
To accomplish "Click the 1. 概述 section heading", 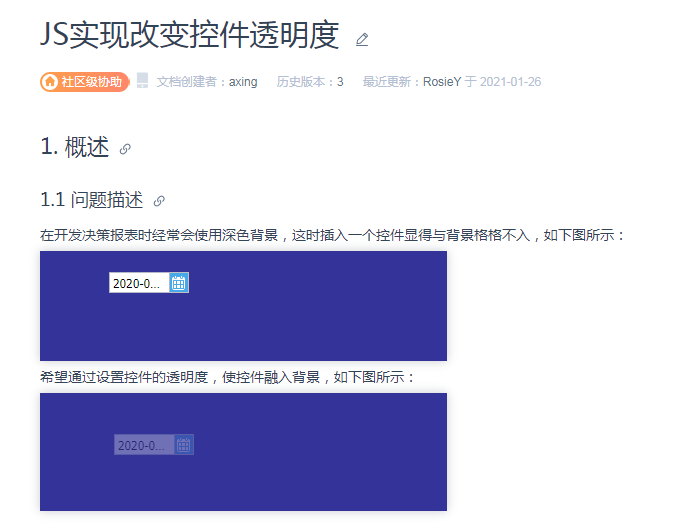I will pyautogui.click(x=75, y=147).
